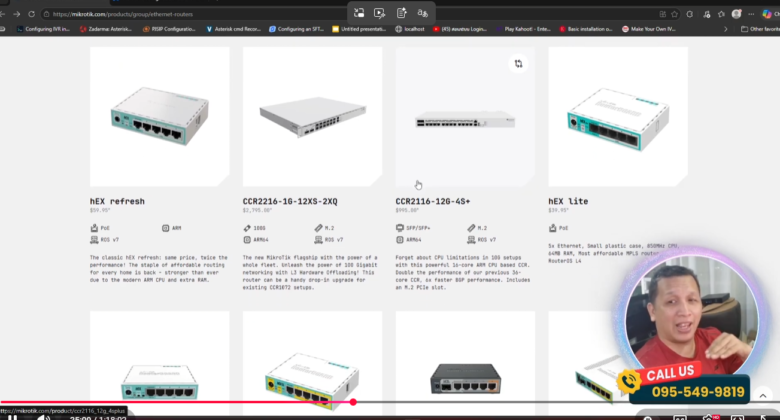Pause the video with the pause button

[12, 418]
